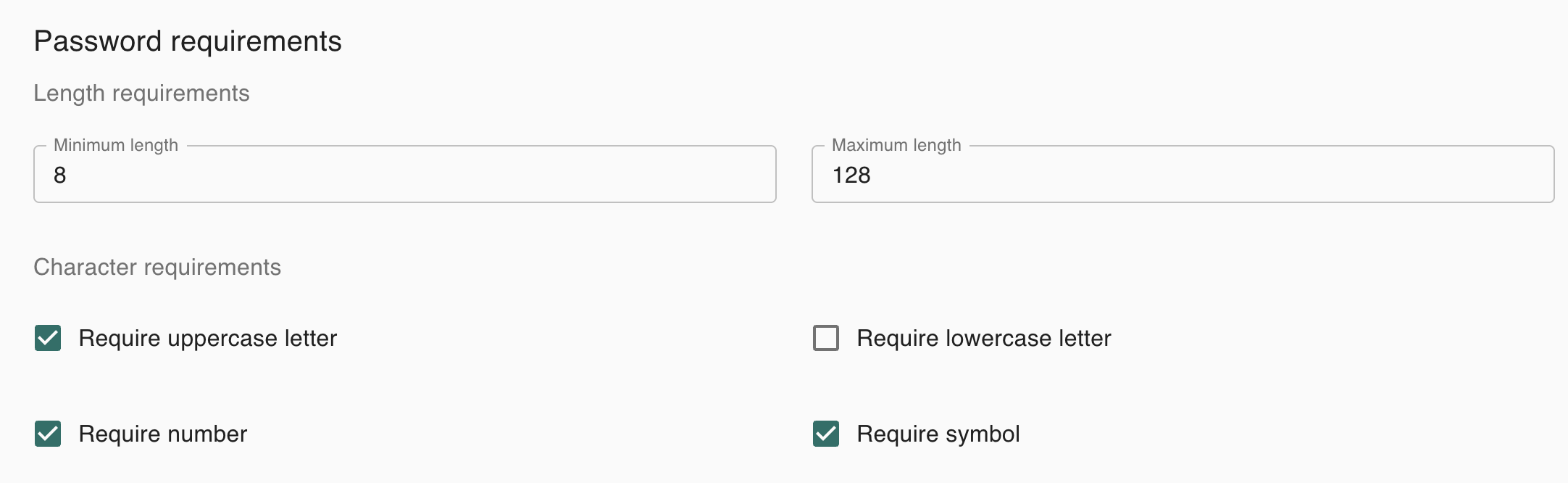Click the "Require number" label text
Image resolution: width=1568 pixels, height=483 pixels.
(163, 434)
